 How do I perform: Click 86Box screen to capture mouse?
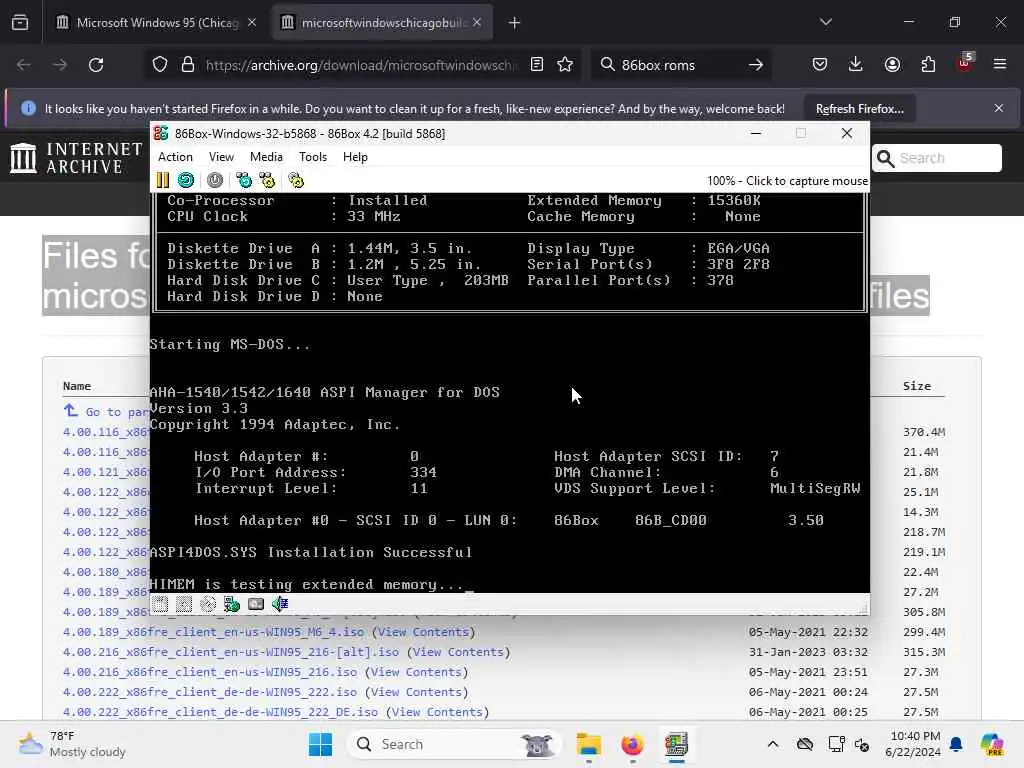[509, 392]
